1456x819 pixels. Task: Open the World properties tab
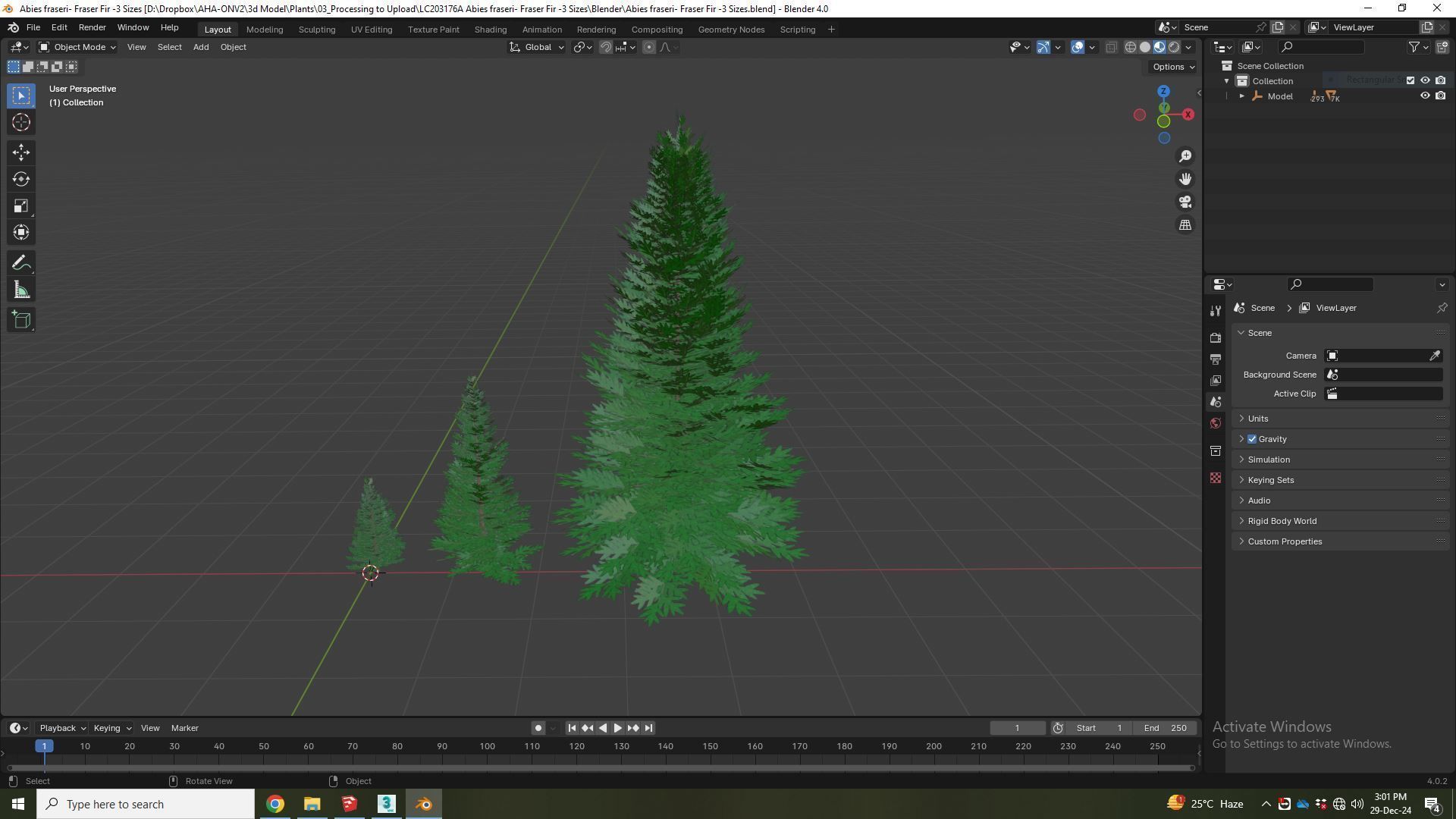pos(1216,423)
